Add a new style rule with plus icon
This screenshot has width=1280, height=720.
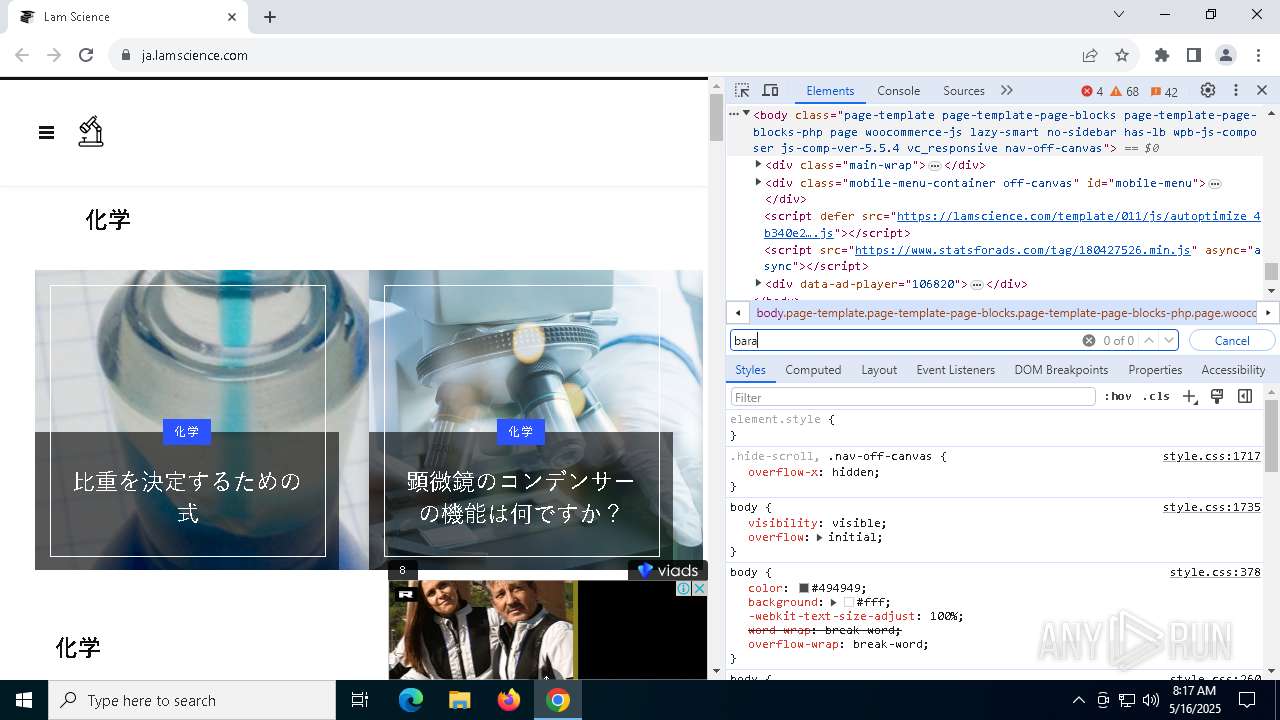click(x=1189, y=397)
